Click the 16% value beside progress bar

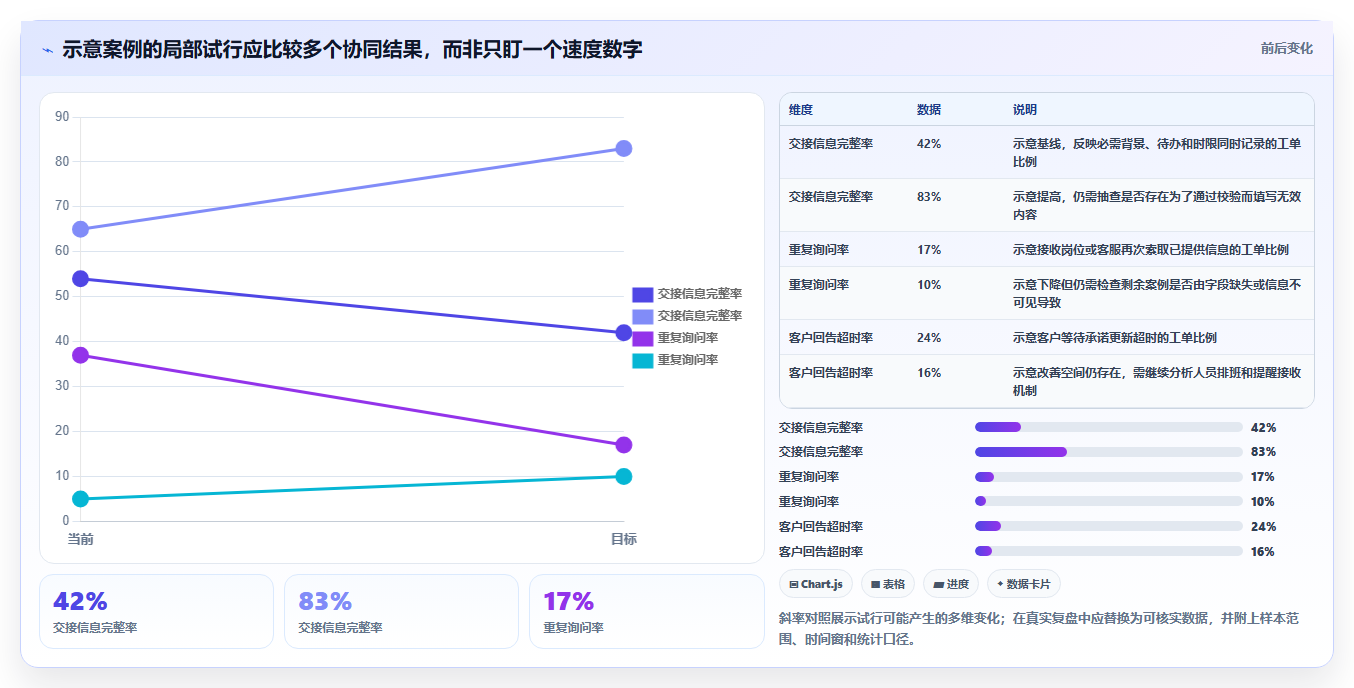(x=1263, y=552)
